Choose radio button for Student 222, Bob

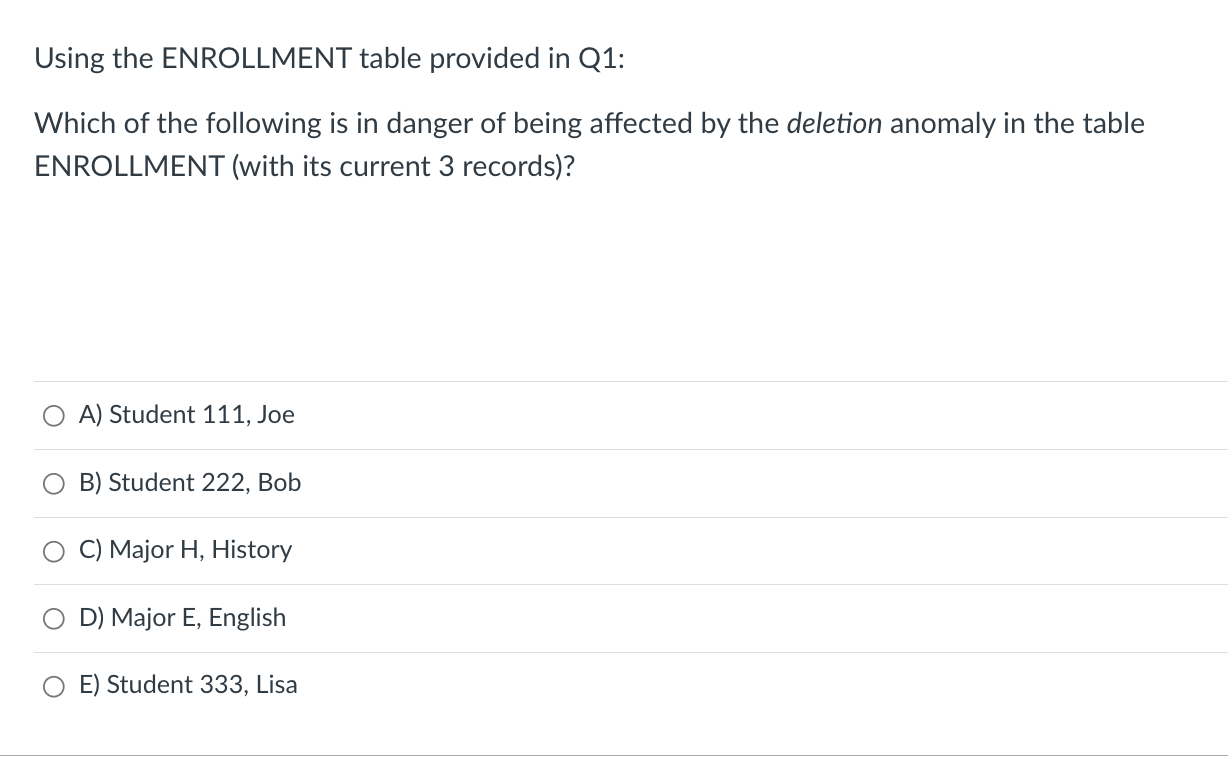click(52, 484)
